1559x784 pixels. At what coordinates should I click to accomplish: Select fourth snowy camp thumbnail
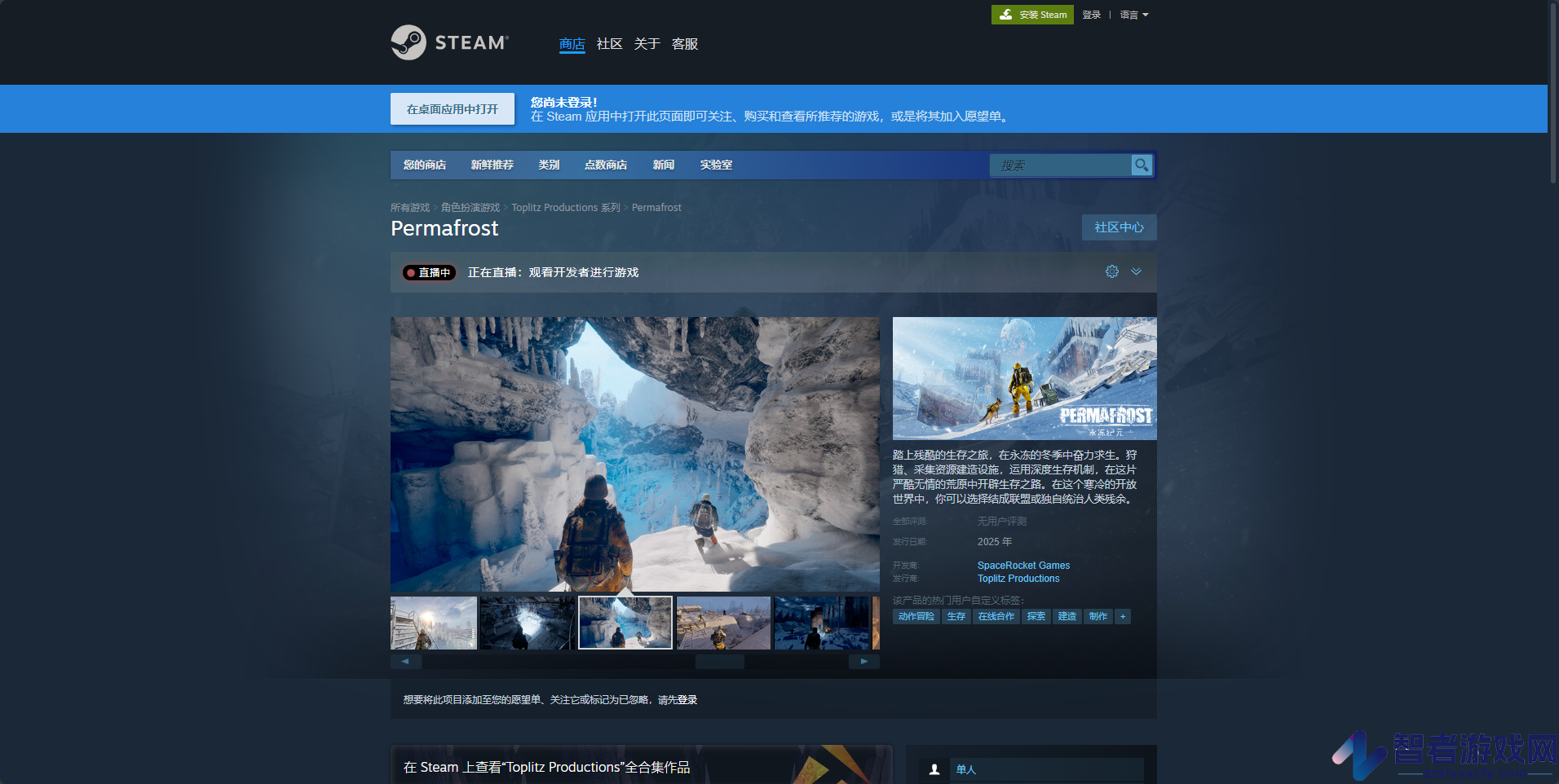pos(723,623)
